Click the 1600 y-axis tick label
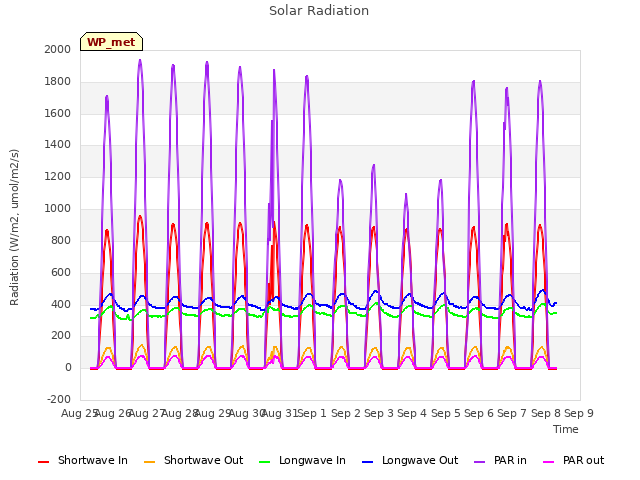640x480 pixels. tap(58, 113)
